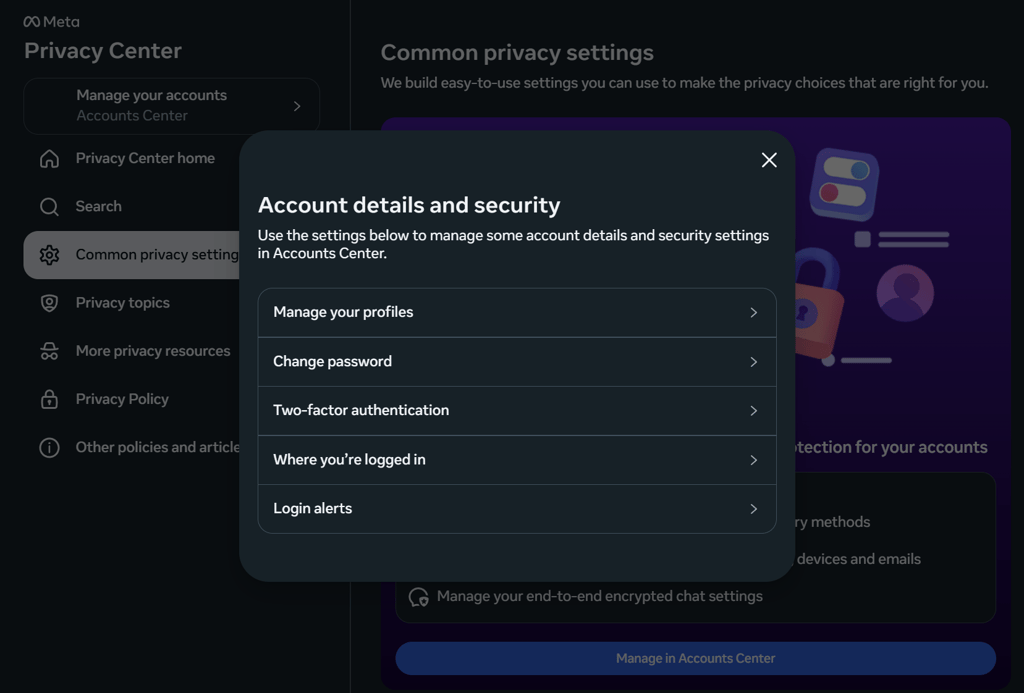Click the profile avatar illustration
This screenshot has width=1024, height=693.
tap(904, 293)
